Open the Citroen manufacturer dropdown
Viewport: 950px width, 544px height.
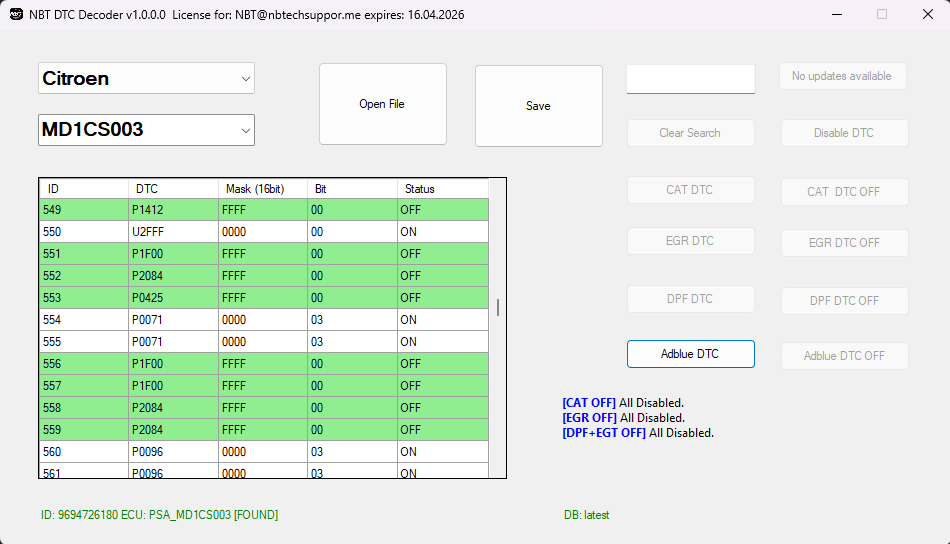tap(146, 78)
